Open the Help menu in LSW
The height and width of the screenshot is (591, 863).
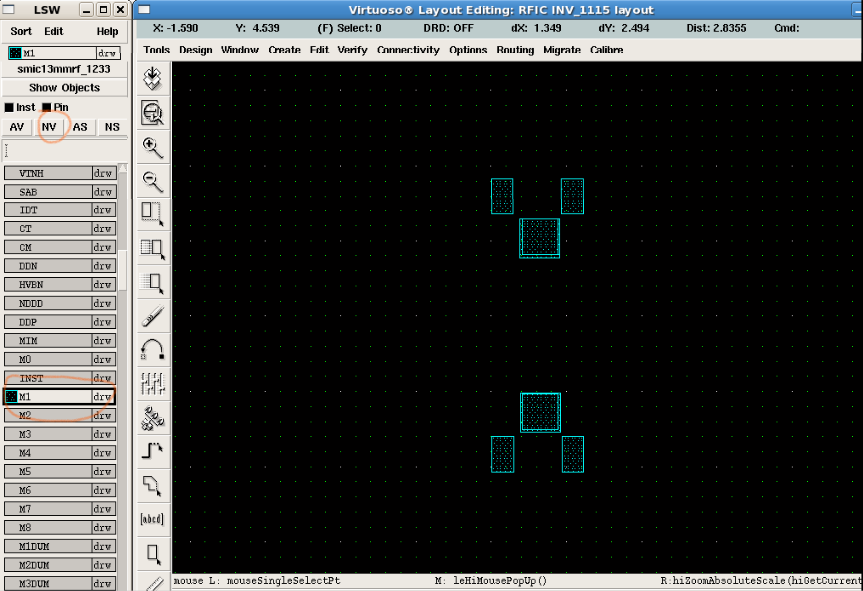(107, 31)
